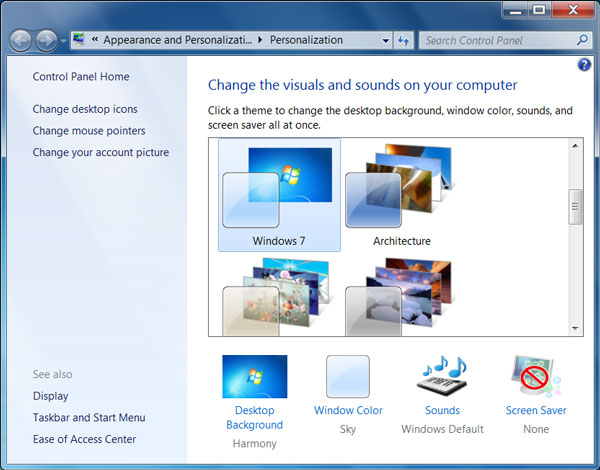Click the None screen saver text
This screenshot has height=470, width=600.
click(x=536, y=429)
